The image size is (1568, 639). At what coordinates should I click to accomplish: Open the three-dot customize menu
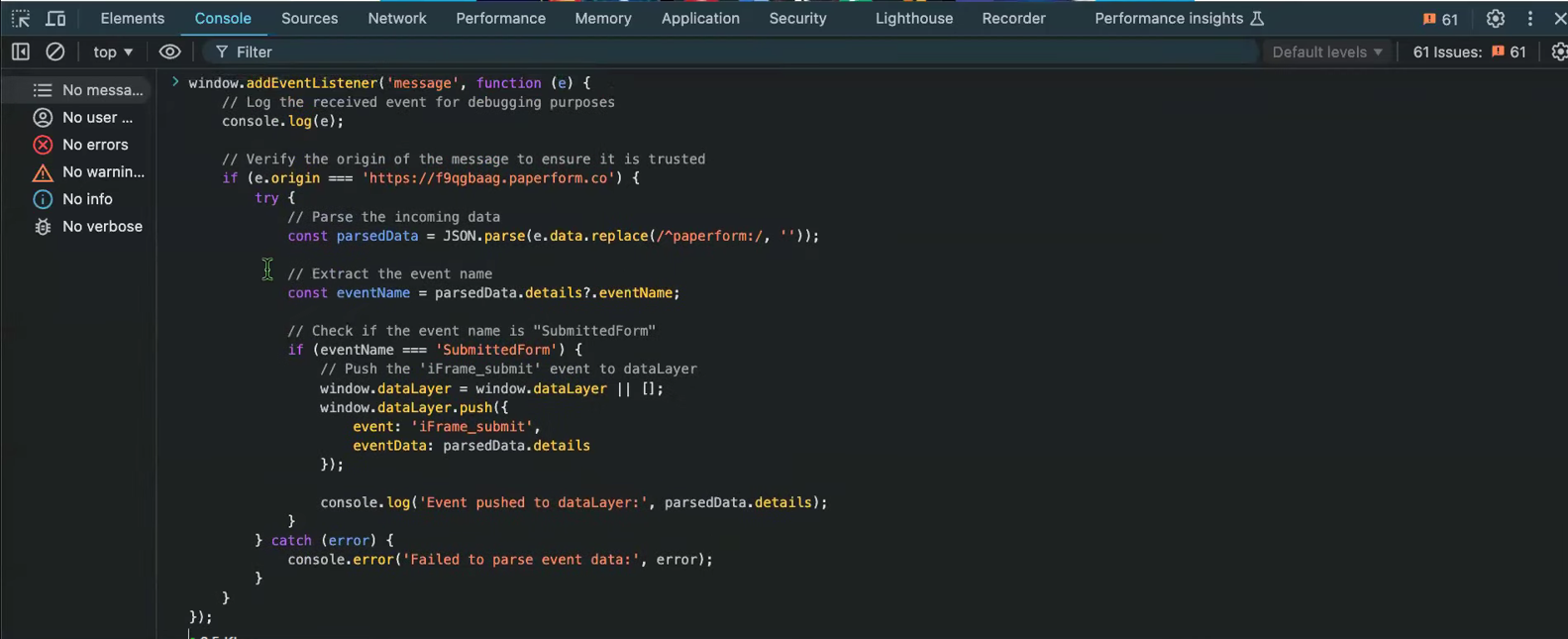click(x=1529, y=19)
